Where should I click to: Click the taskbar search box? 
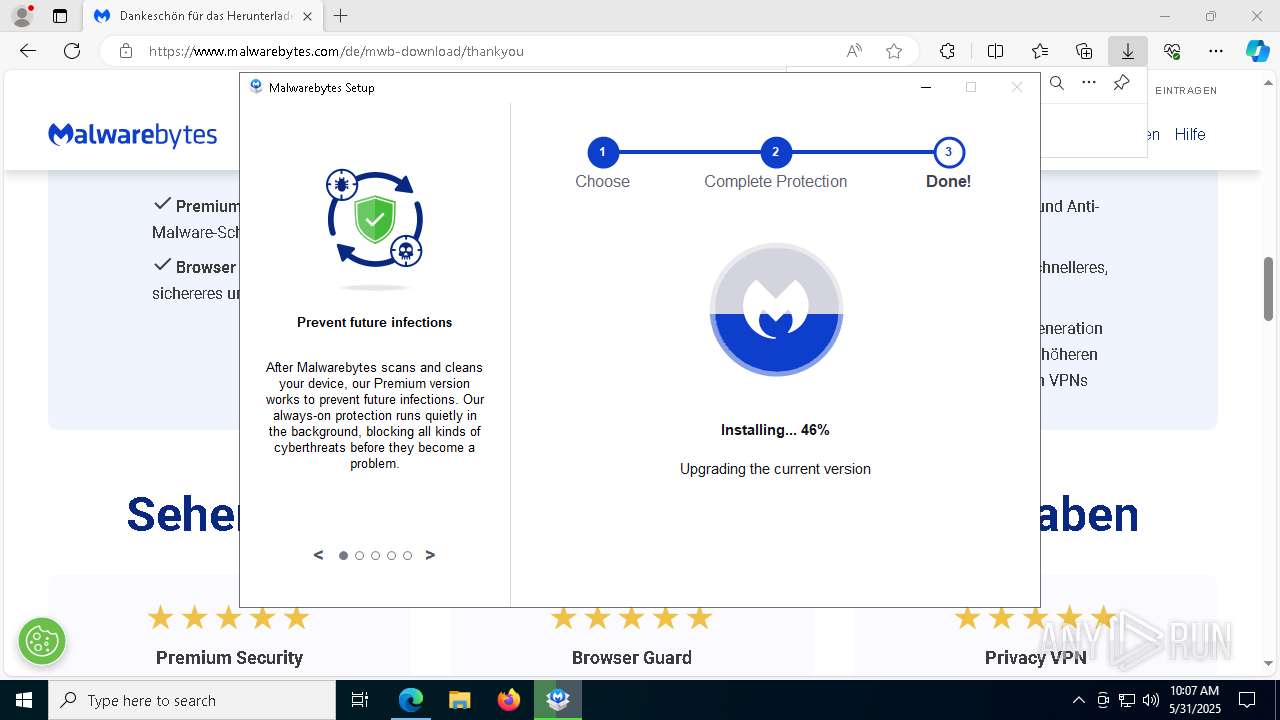tap(192, 700)
